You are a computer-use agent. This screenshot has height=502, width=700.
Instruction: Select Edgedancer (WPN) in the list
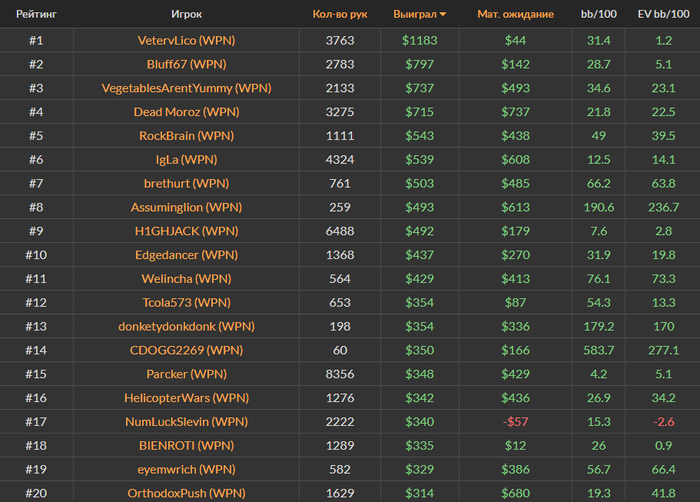[x=186, y=255]
